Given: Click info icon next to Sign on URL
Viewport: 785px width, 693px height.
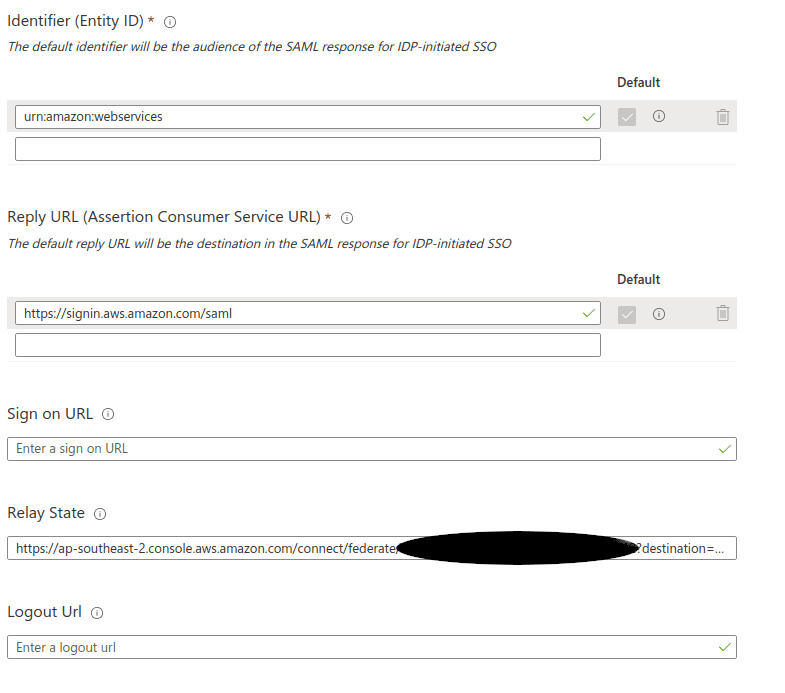Looking at the screenshot, I should point(108,414).
